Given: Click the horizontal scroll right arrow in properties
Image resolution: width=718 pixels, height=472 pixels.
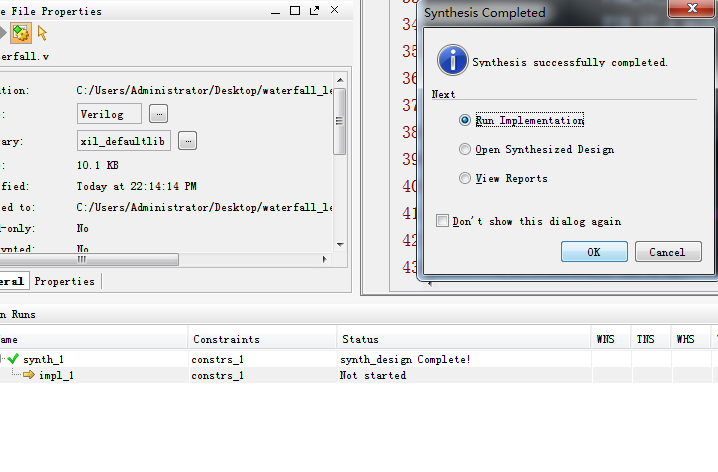Looking at the screenshot, I should [324, 260].
